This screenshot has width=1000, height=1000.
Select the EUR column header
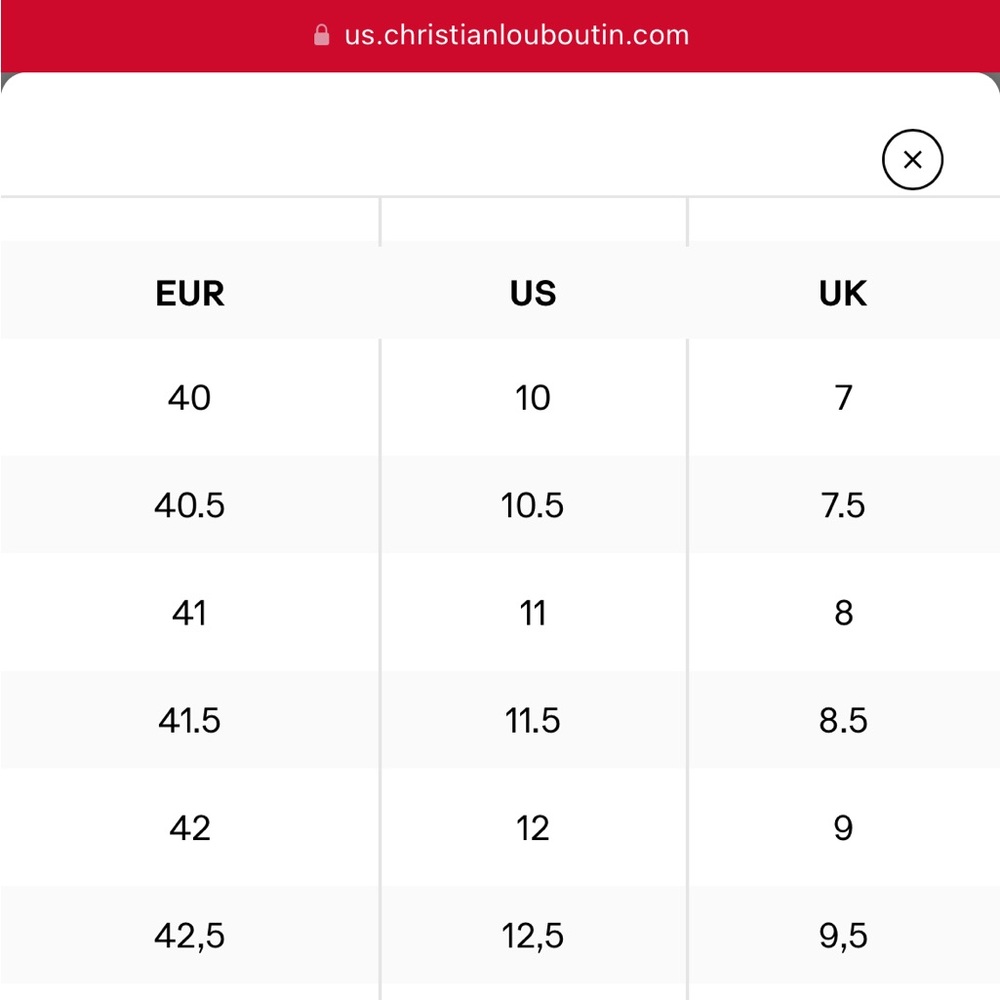tap(190, 293)
